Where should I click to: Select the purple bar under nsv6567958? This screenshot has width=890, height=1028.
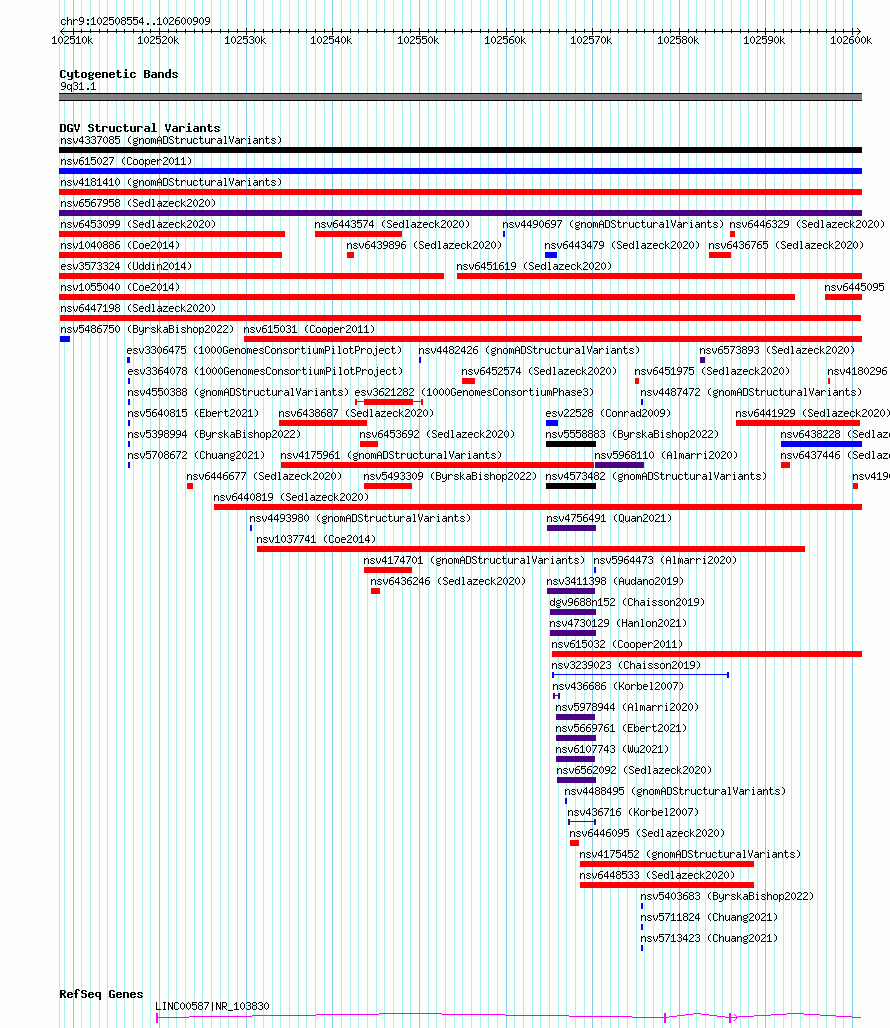pyautogui.click(x=460, y=213)
